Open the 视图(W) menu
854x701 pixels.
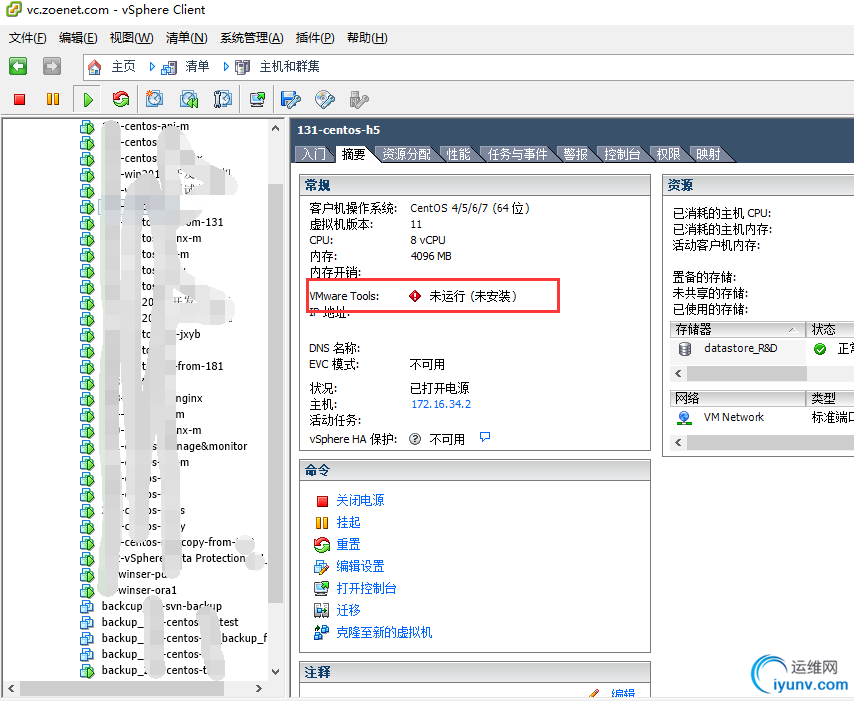point(131,38)
